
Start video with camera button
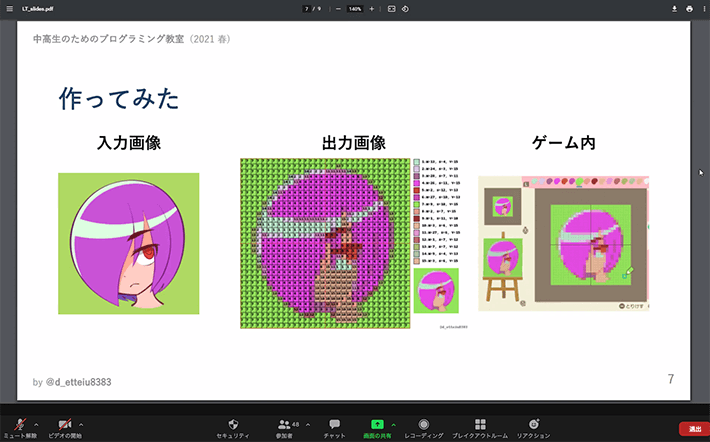[x=65, y=425]
